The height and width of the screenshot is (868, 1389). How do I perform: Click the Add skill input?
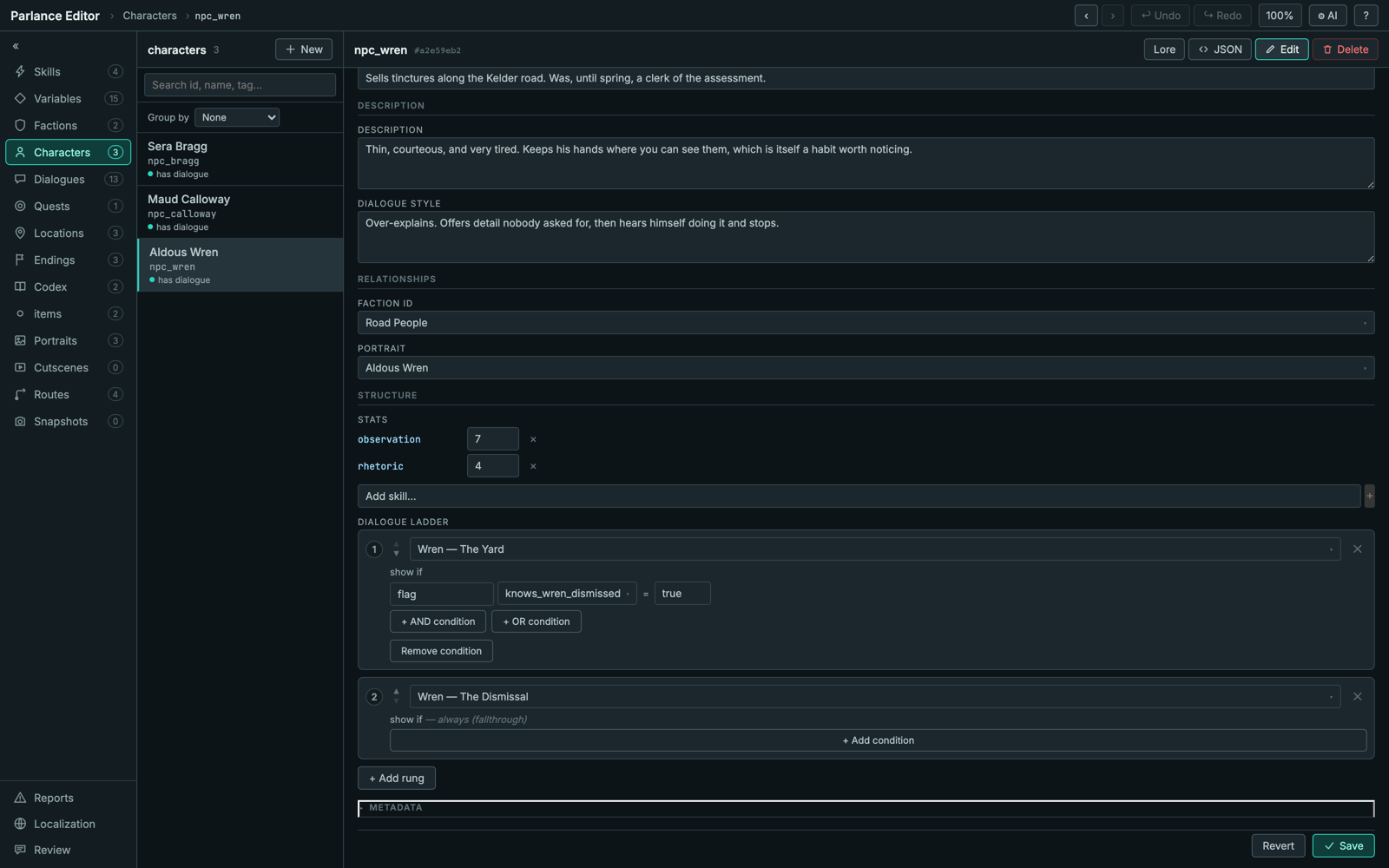coord(859,496)
